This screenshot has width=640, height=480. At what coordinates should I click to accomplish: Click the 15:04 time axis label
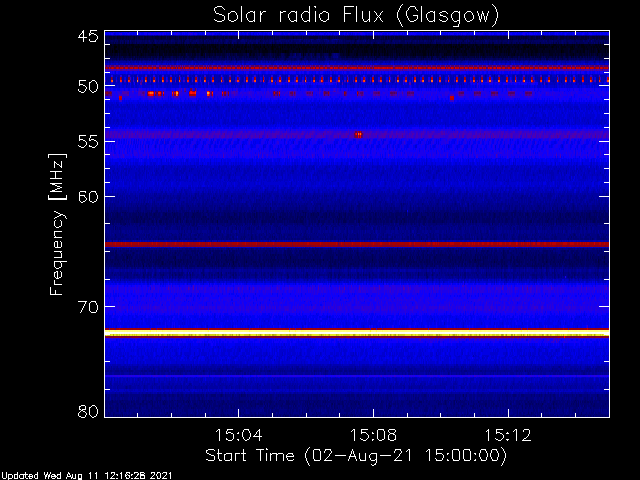238,435
